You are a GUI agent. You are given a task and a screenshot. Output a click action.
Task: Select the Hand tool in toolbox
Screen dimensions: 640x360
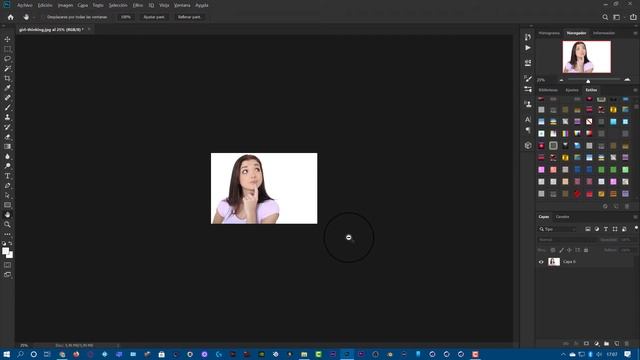click(x=7, y=215)
